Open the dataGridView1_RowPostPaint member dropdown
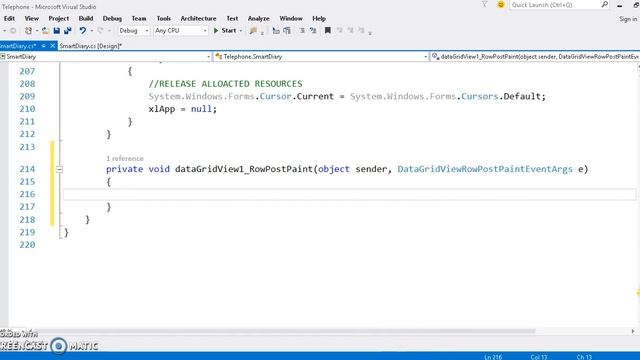This screenshot has width=640, height=360. 536,57
